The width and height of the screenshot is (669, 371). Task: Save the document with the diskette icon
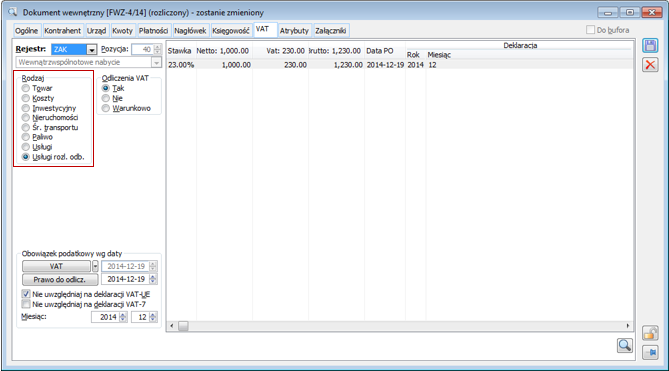click(650, 46)
